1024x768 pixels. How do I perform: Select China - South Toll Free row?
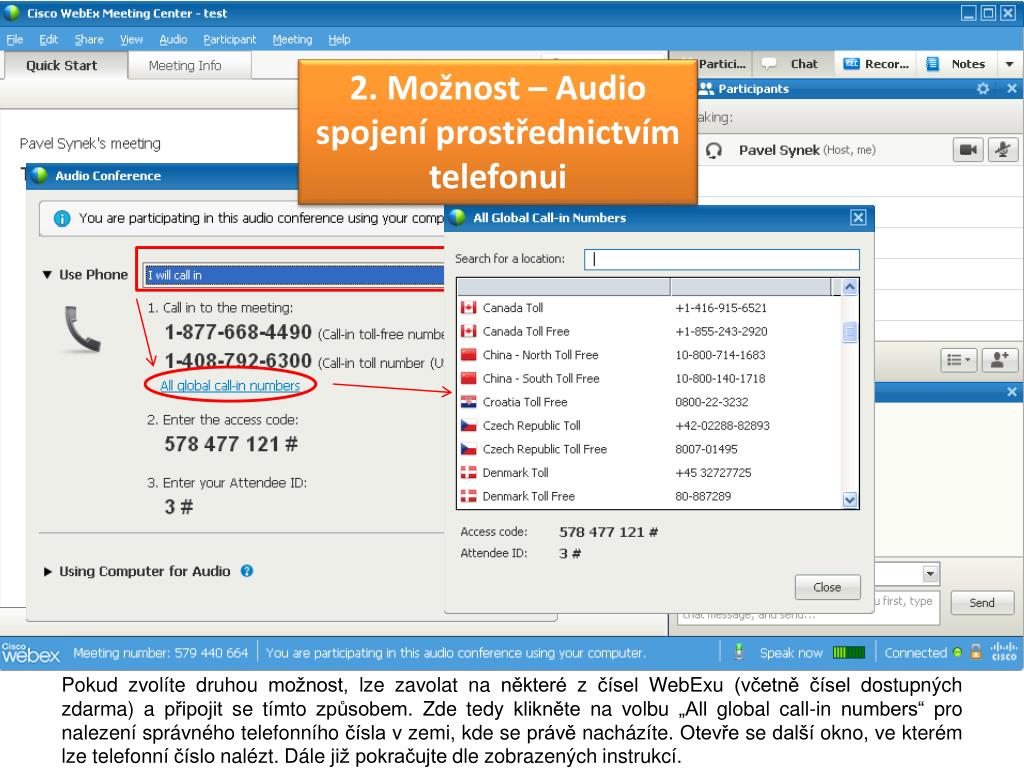point(650,378)
